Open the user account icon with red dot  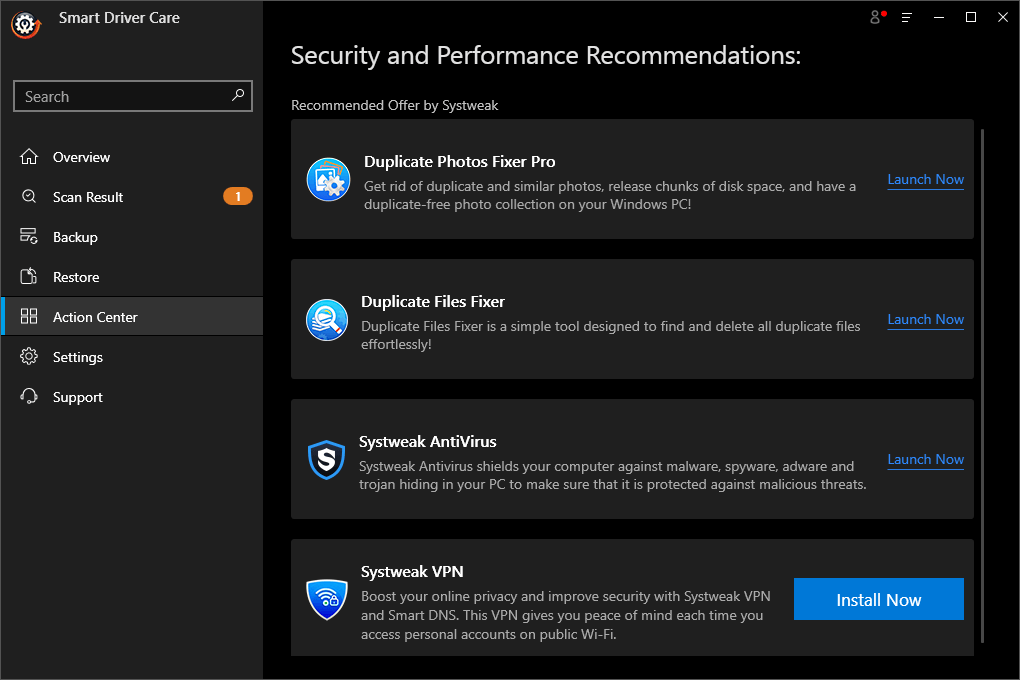click(x=878, y=17)
